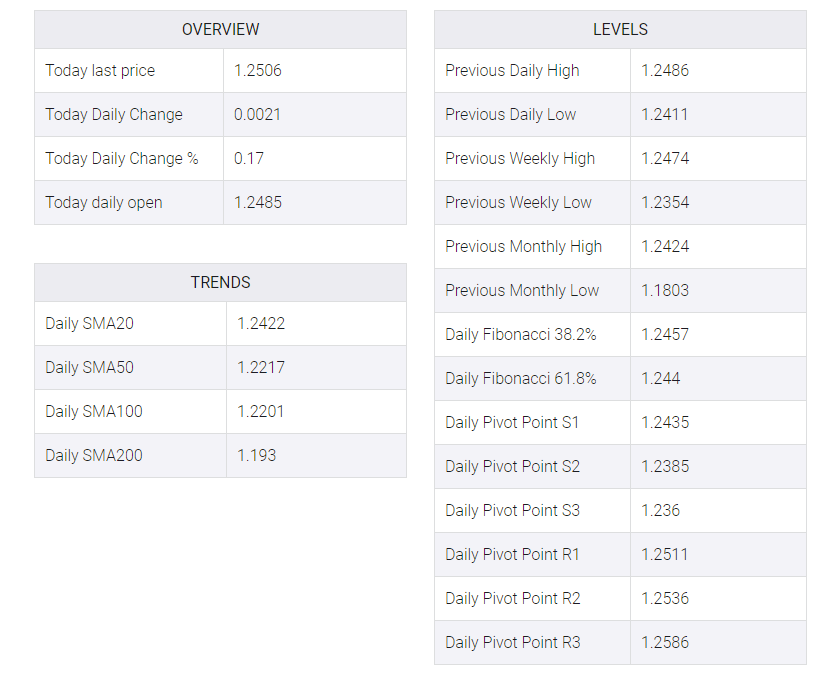Select the Previous Daily High value 1.2486
824x682 pixels.
(665, 70)
